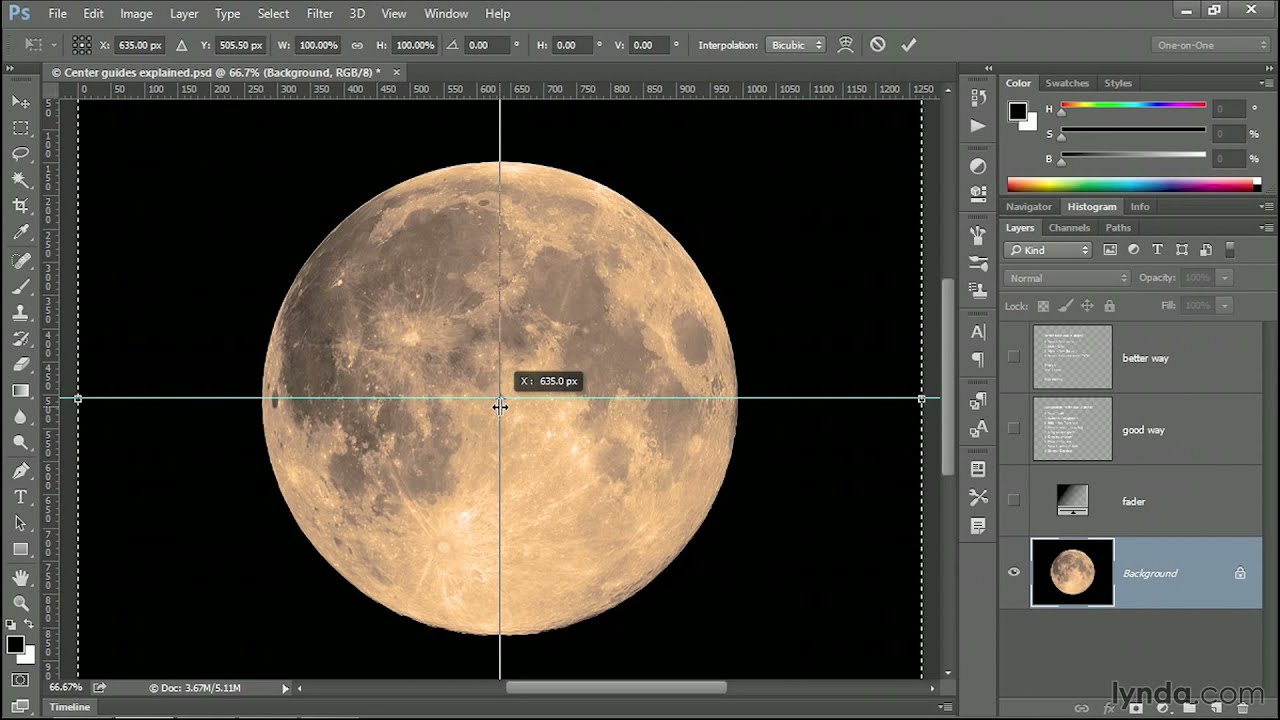Image resolution: width=1280 pixels, height=720 pixels.
Task: Cancel the transform with the slashed-circle button
Action: coord(878,44)
